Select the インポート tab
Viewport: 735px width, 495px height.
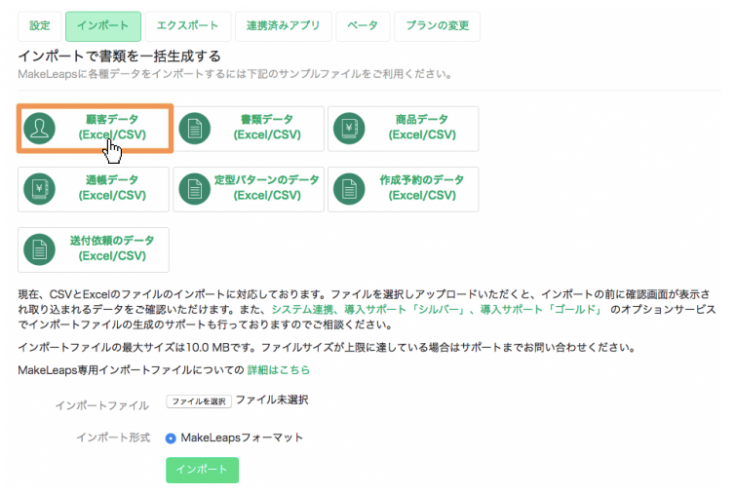pyautogui.click(x=103, y=26)
